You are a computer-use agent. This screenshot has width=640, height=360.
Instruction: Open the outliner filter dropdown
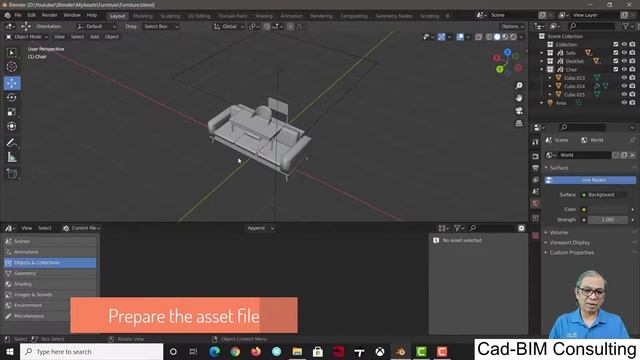(x=627, y=26)
